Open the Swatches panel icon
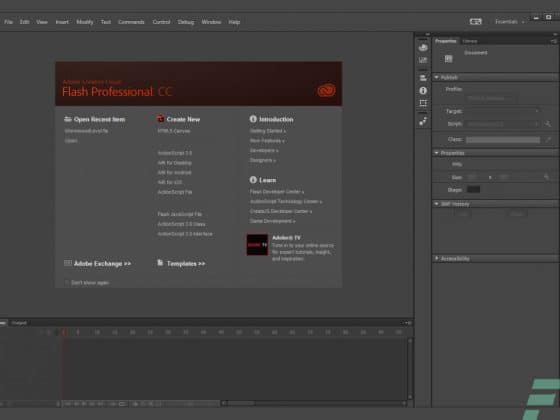 click(x=423, y=60)
